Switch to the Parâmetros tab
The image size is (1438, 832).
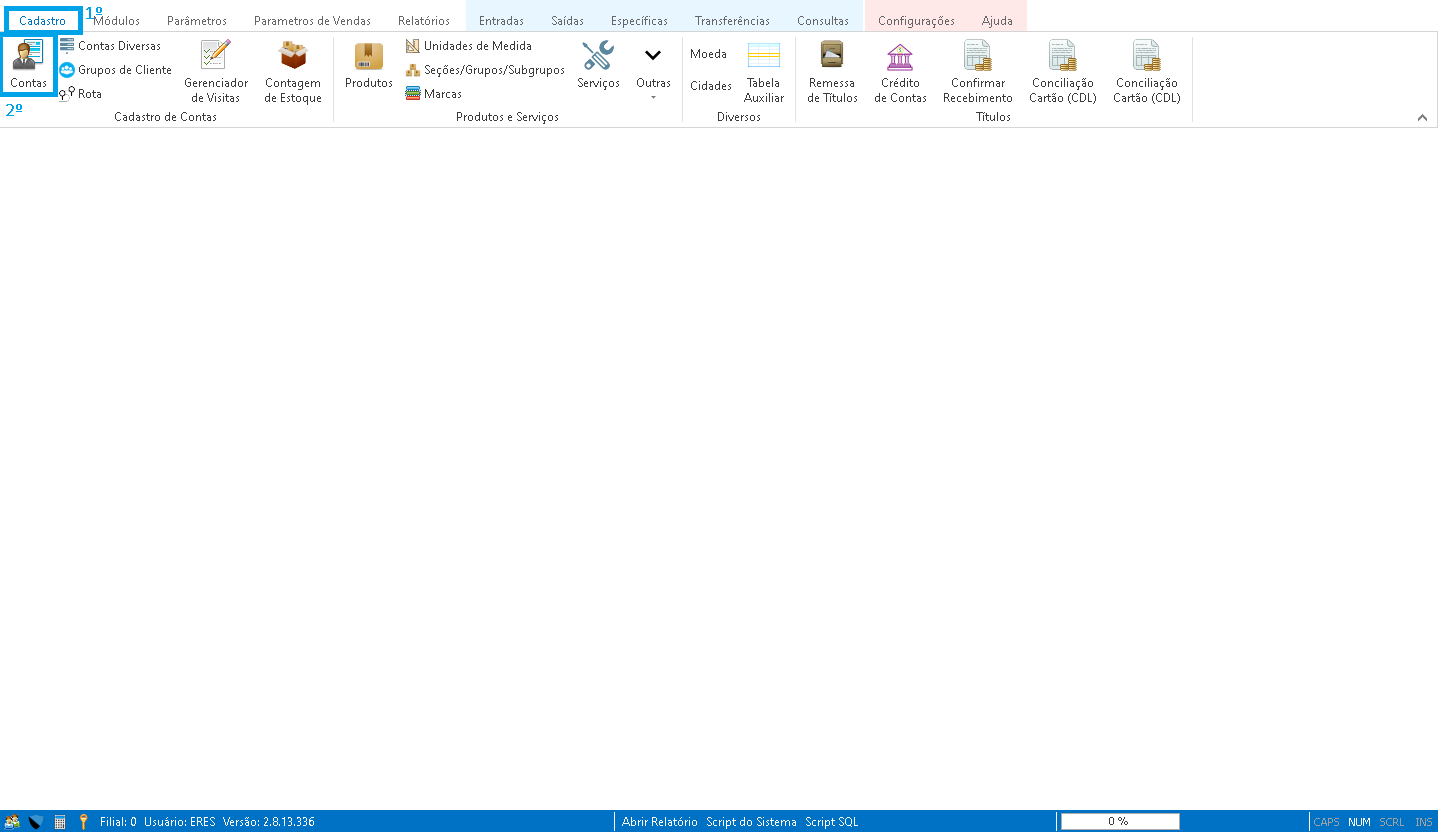pos(197,21)
